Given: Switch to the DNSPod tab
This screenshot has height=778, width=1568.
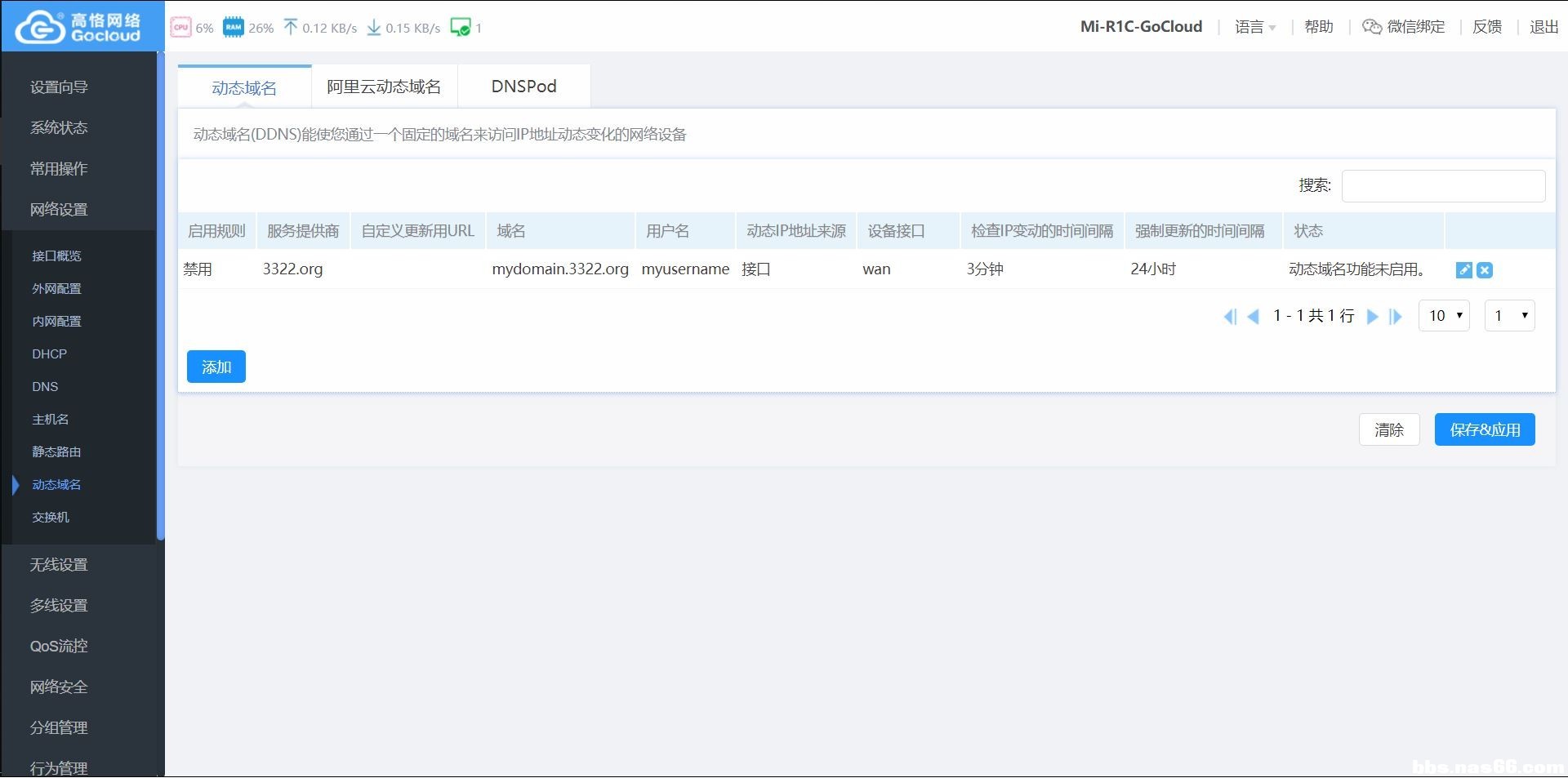Looking at the screenshot, I should [x=523, y=87].
